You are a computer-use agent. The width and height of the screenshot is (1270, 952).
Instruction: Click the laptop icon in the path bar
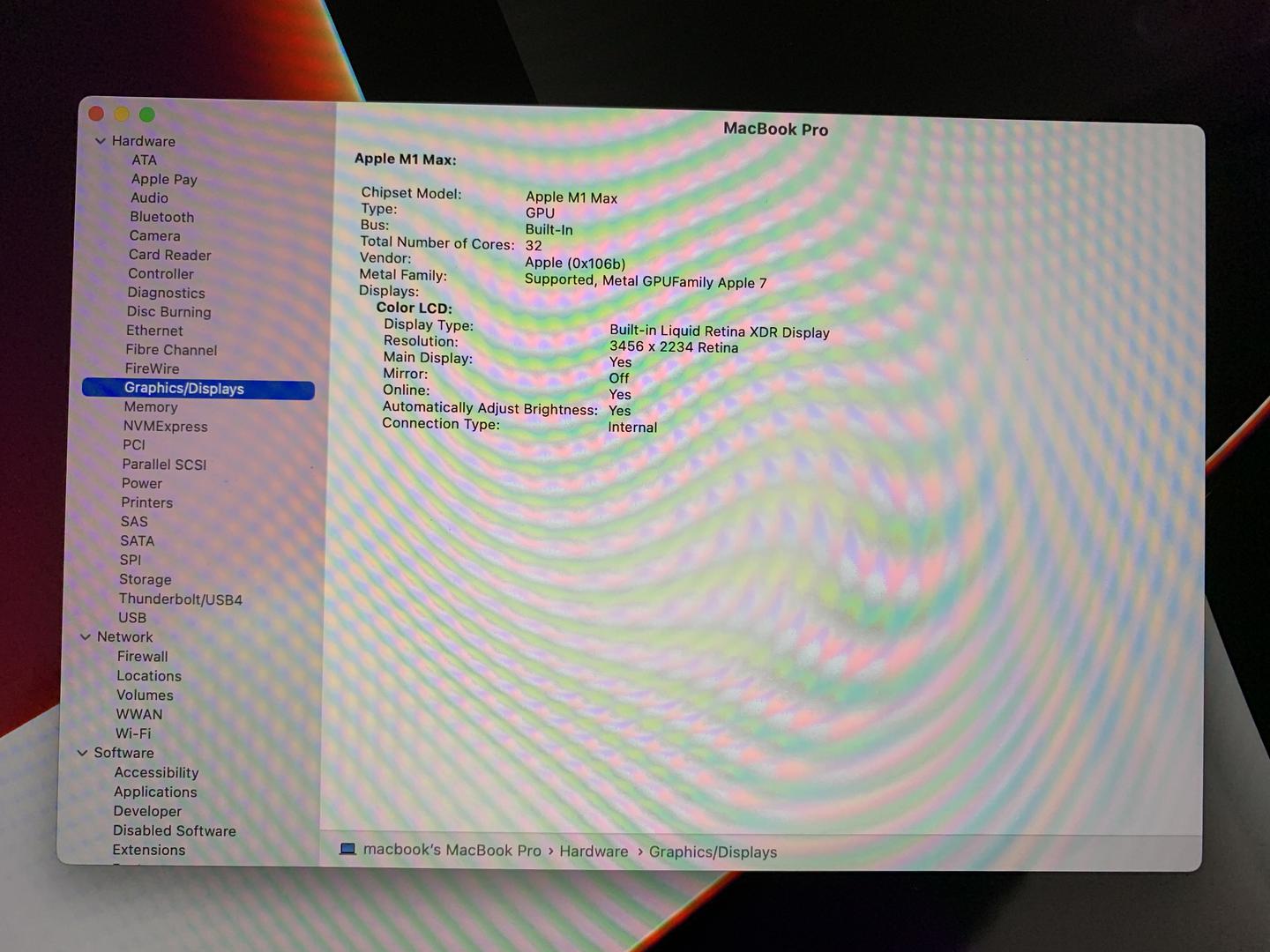click(x=347, y=849)
